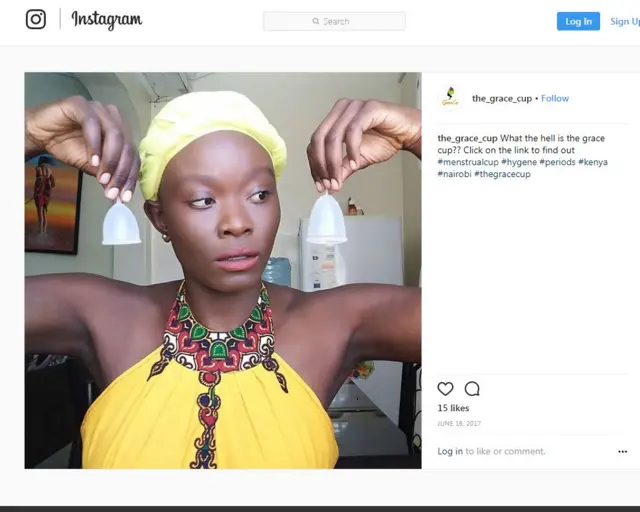640x512 pixels.
Task: Like the post with the heart icon
Action: [x=445, y=389]
